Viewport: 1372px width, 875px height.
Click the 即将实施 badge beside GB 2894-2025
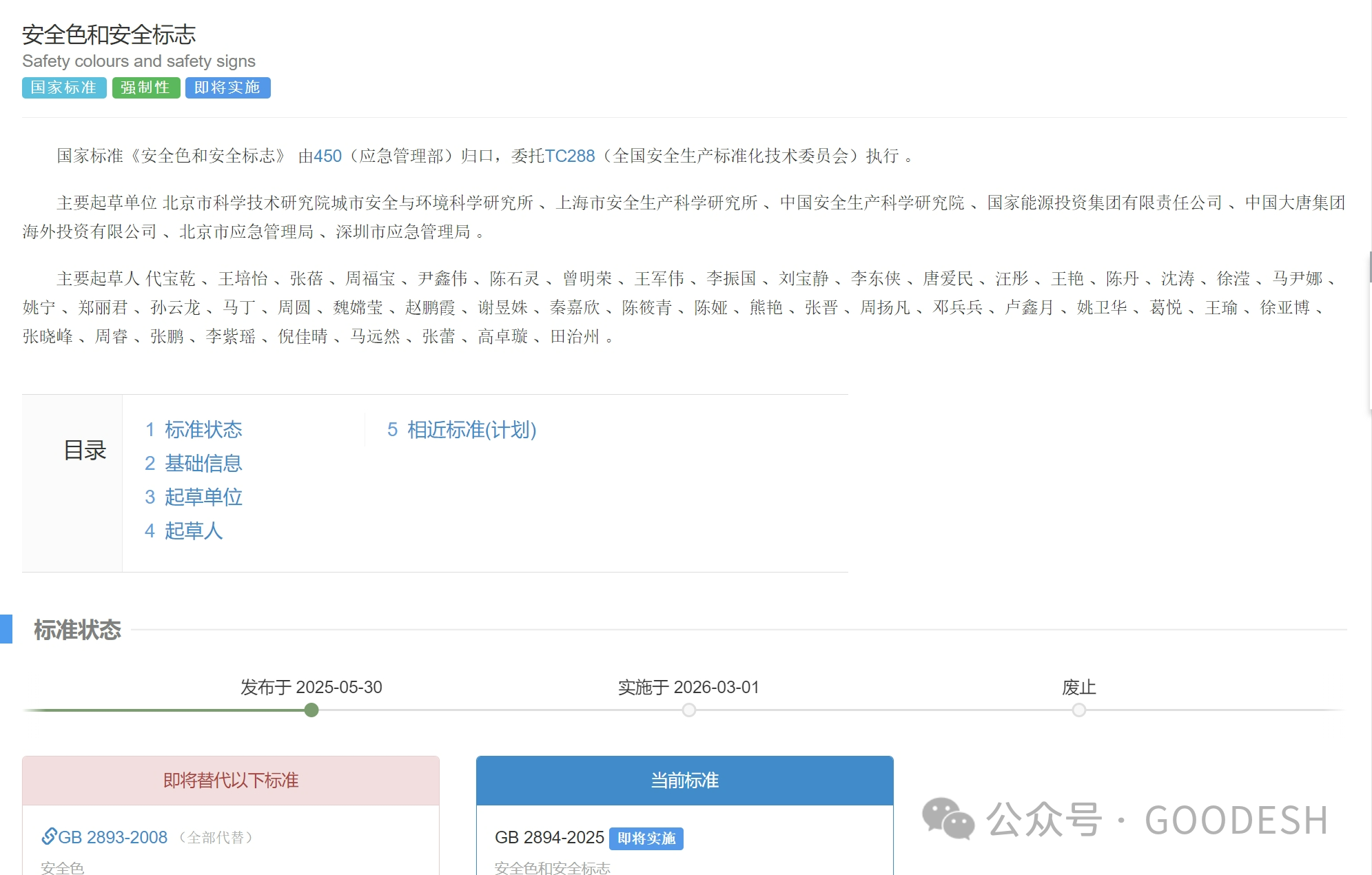pos(646,838)
